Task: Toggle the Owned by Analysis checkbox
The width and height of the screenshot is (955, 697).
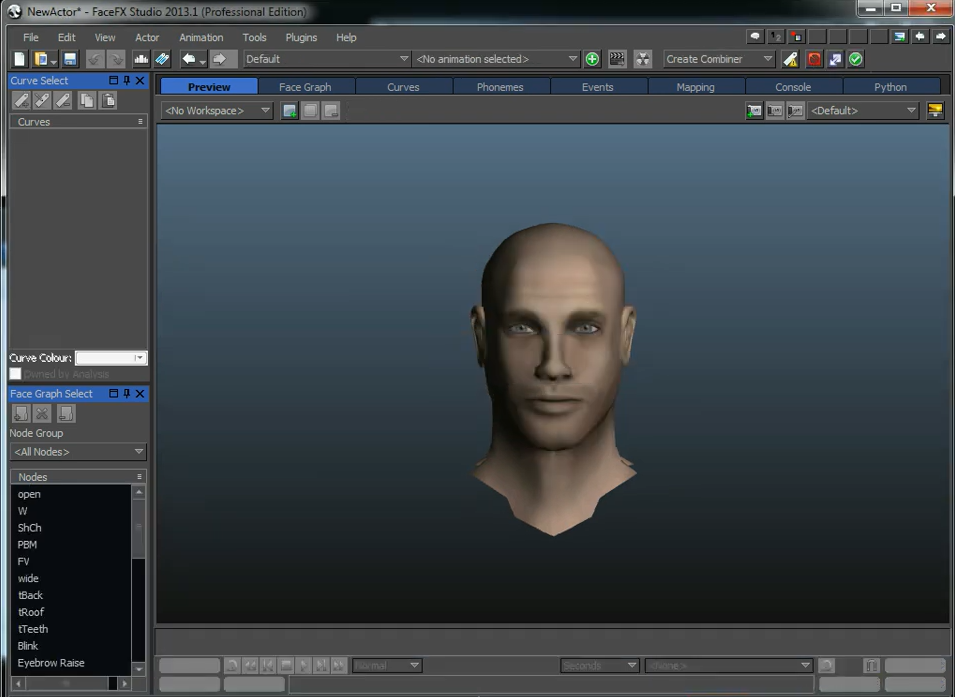Action: click(14, 373)
